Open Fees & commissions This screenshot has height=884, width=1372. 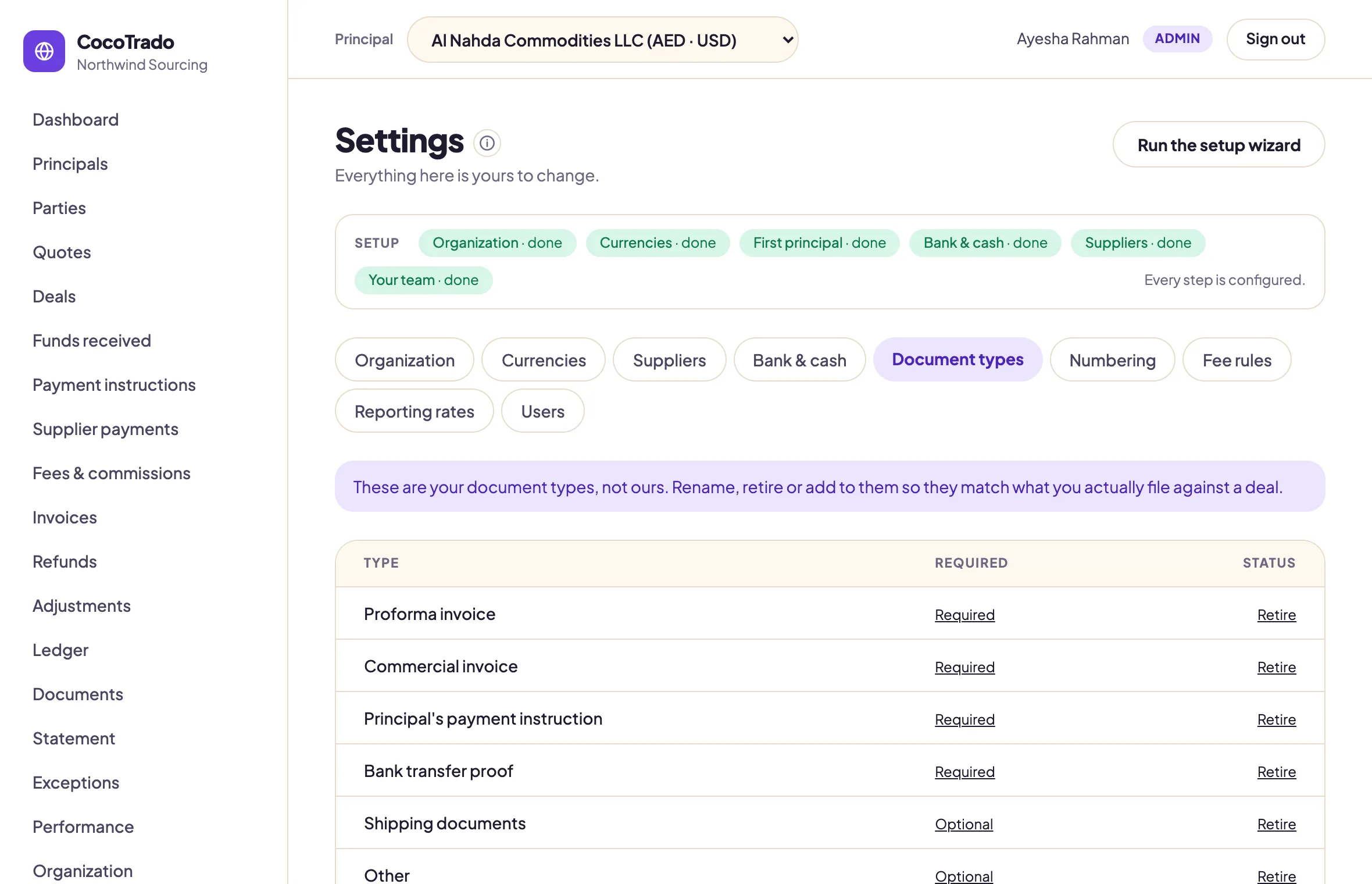(x=112, y=473)
